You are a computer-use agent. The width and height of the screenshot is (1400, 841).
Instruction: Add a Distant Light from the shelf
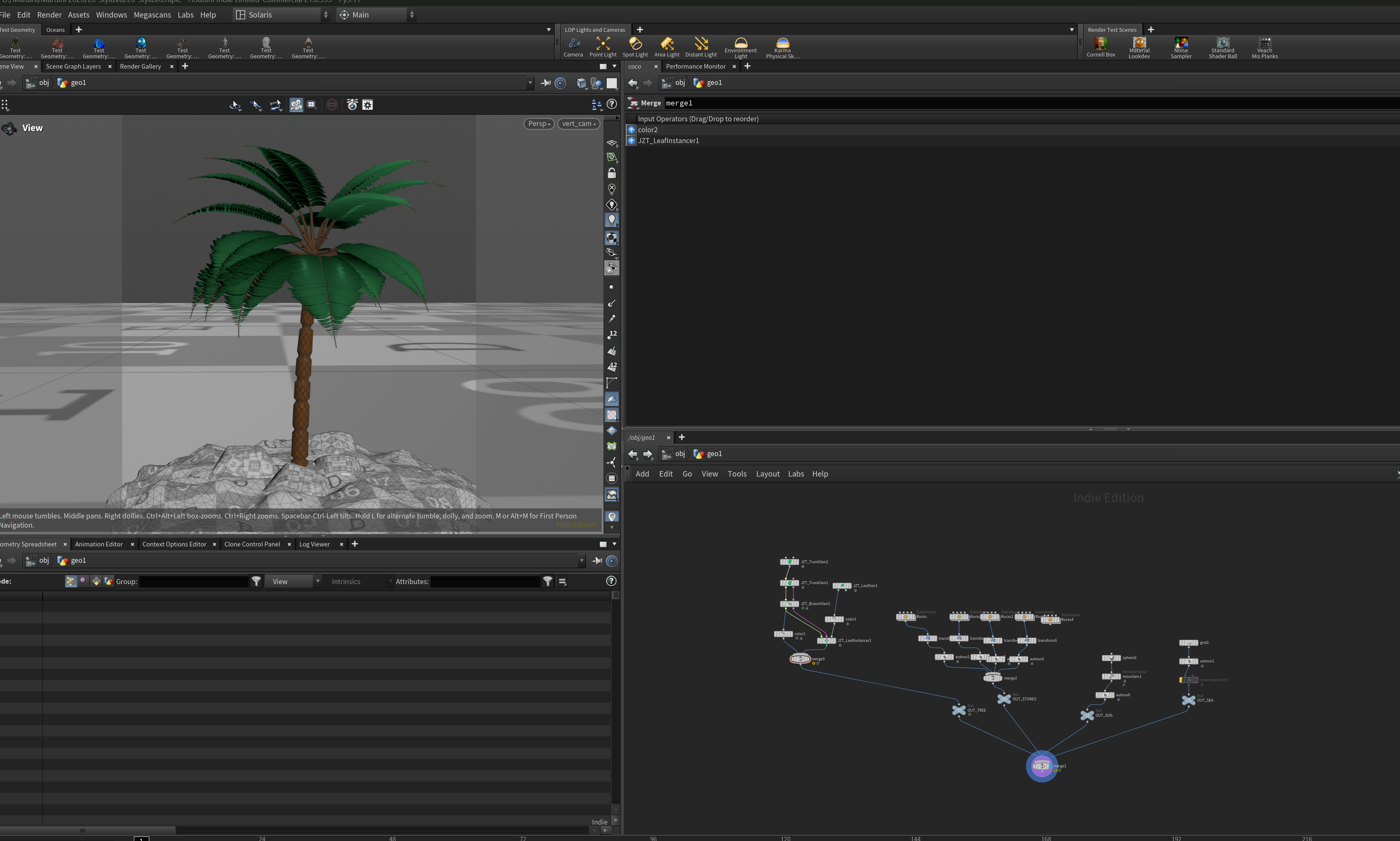700,47
